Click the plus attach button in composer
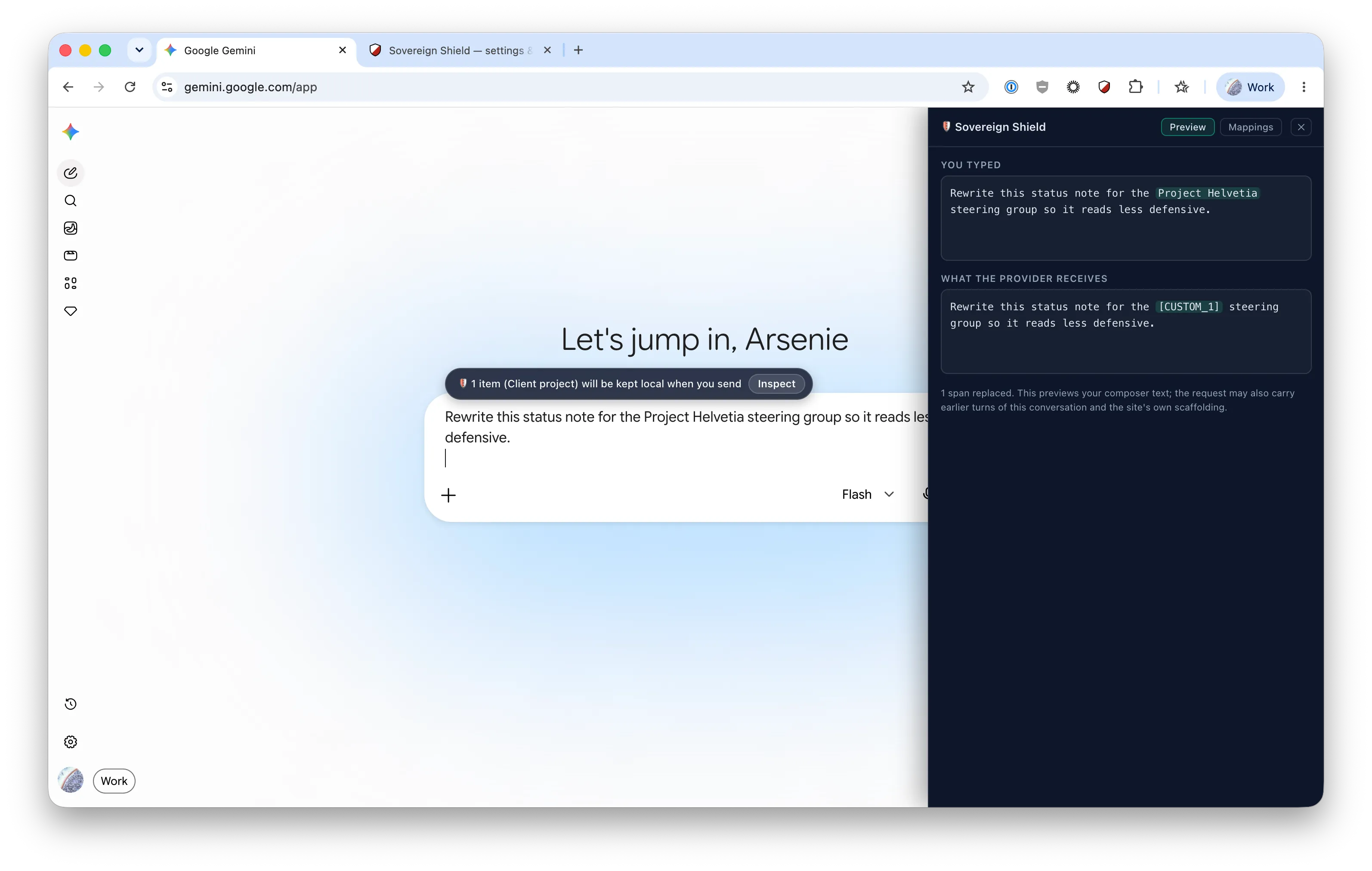The width and height of the screenshot is (1372, 871). pos(448,495)
